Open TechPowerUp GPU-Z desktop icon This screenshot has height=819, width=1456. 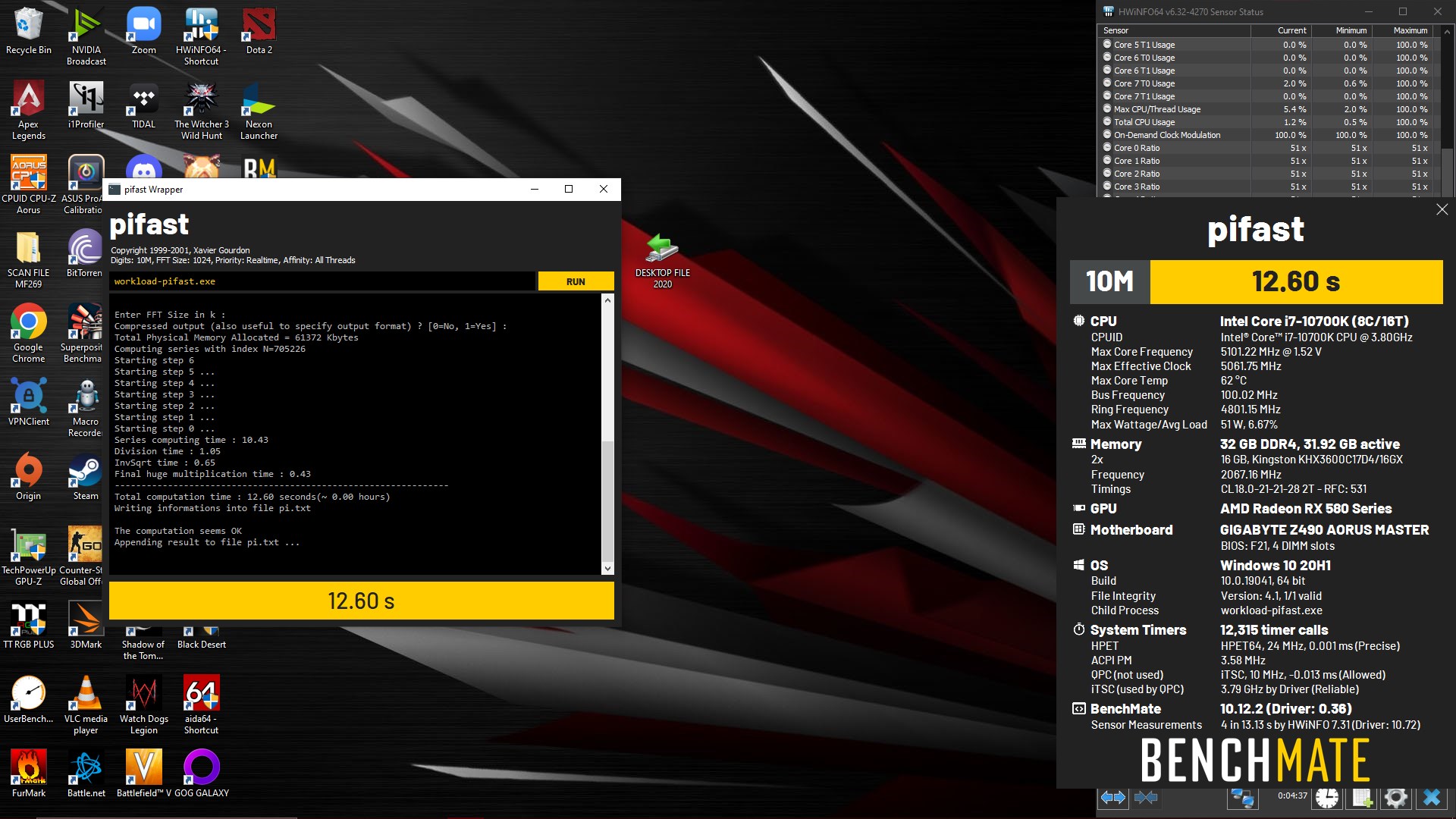pos(28,557)
